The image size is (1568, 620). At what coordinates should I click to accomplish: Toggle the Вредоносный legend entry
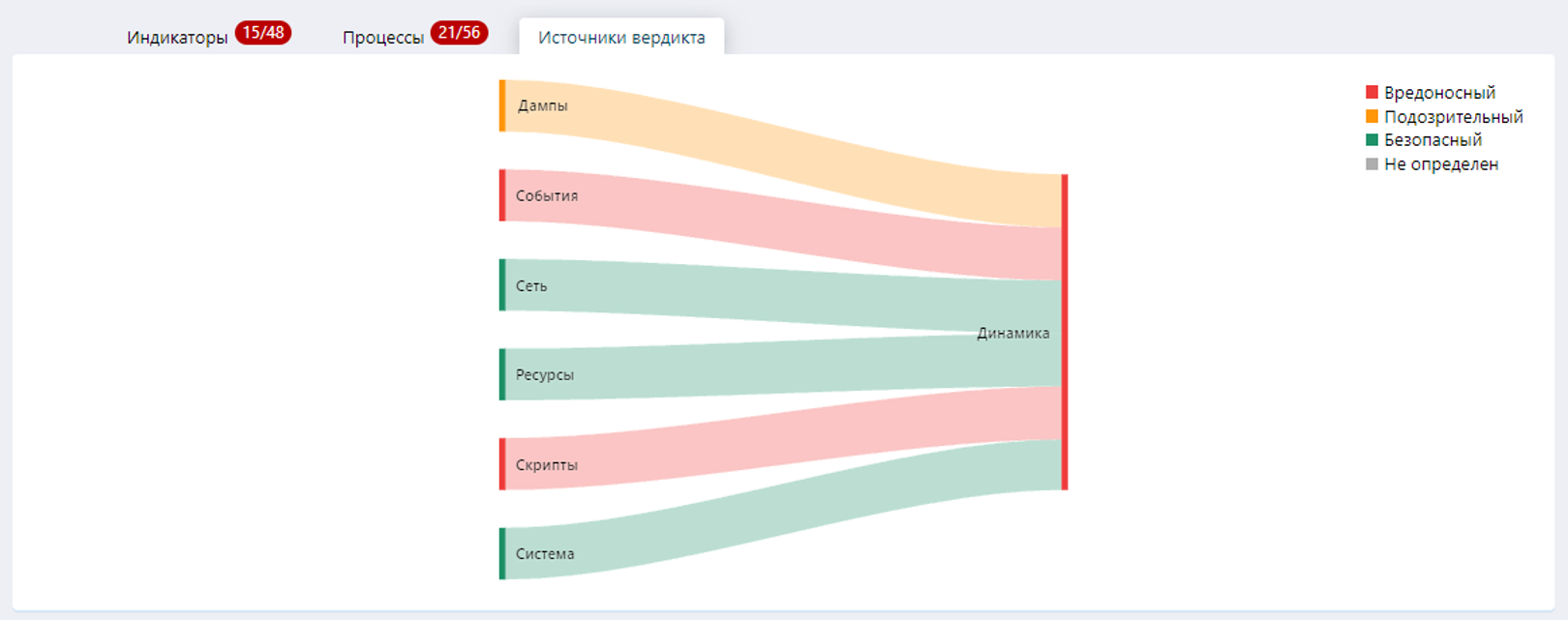pyautogui.click(x=1439, y=93)
